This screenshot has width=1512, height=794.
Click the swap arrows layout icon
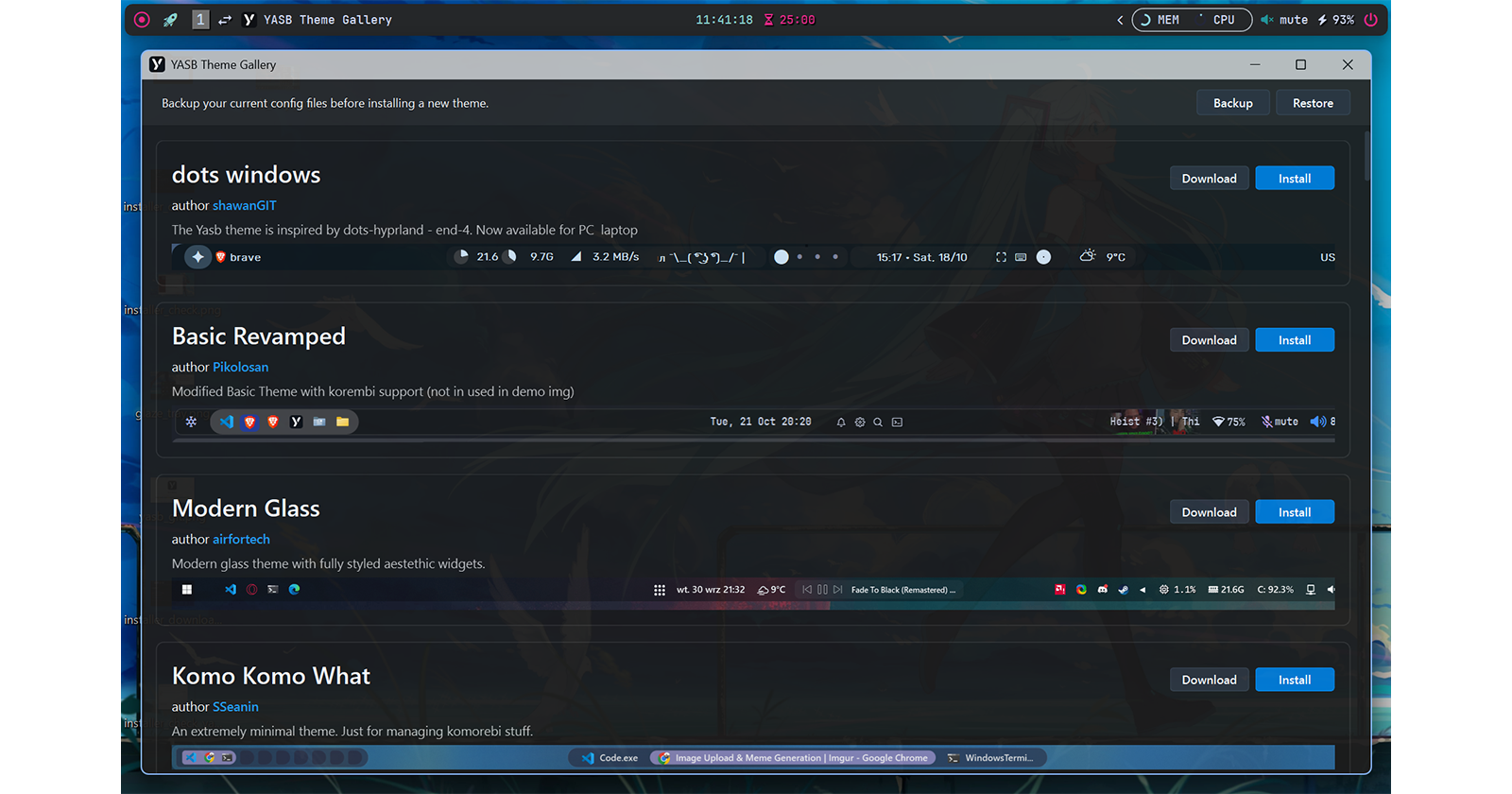click(225, 20)
